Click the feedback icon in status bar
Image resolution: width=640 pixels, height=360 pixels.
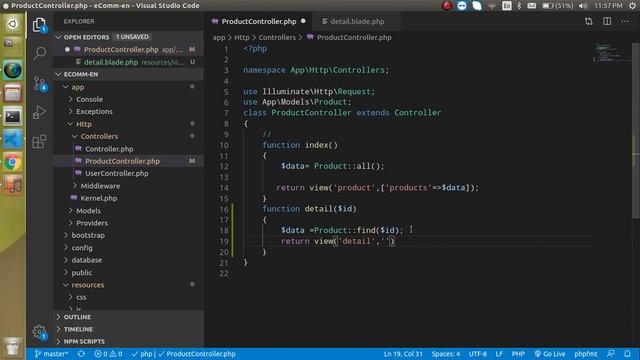point(611,354)
